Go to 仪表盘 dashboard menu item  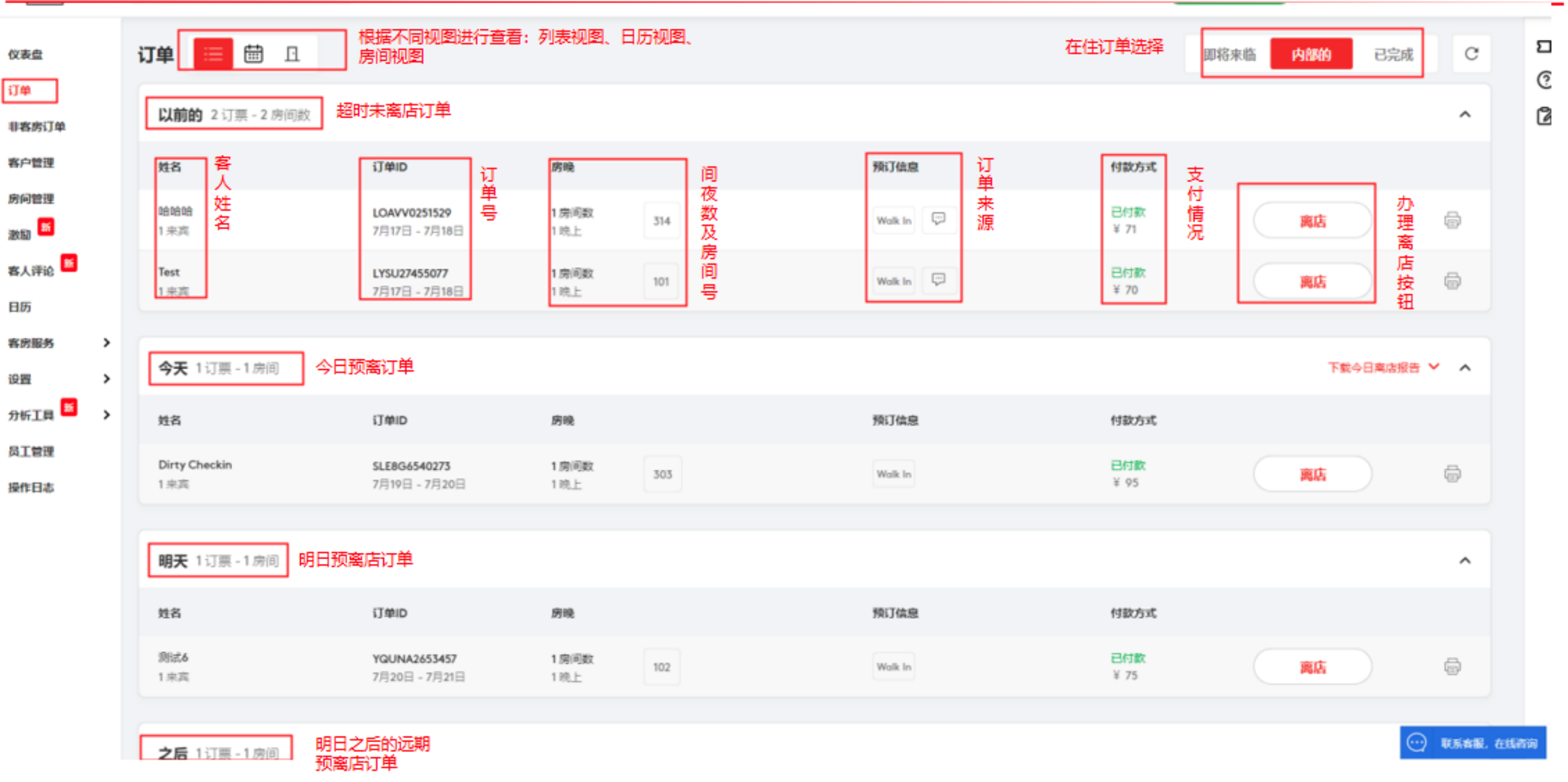click(26, 55)
